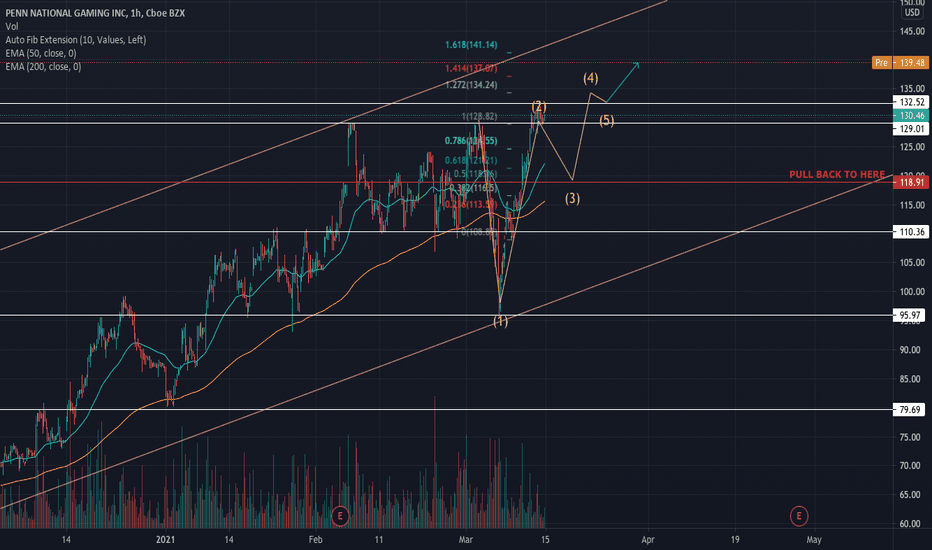Image resolution: width=932 pixels, height=550 pixels.
Task: Select the wave (5) projection label
Action: (x=606, y=121)
